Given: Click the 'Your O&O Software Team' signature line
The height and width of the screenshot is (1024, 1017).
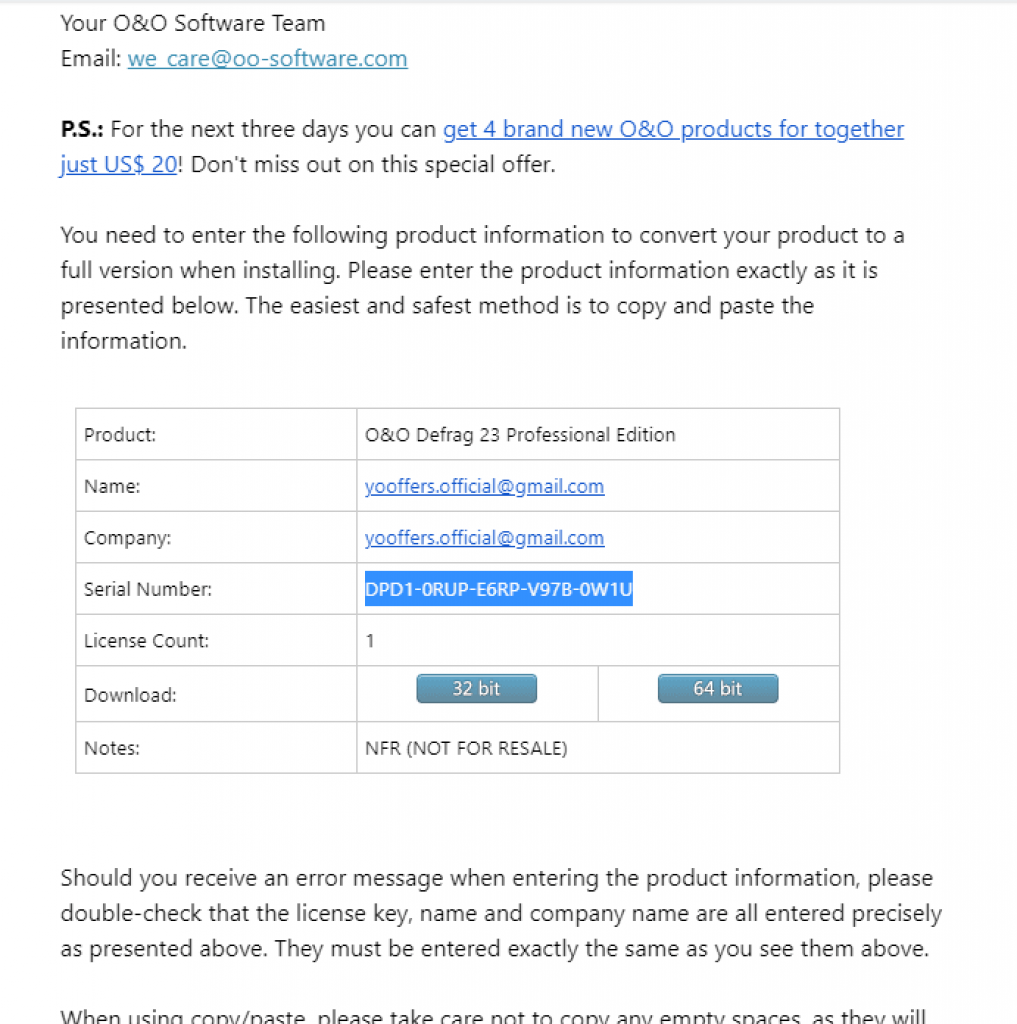Looking at the screenshot, I should pos(193,24).
